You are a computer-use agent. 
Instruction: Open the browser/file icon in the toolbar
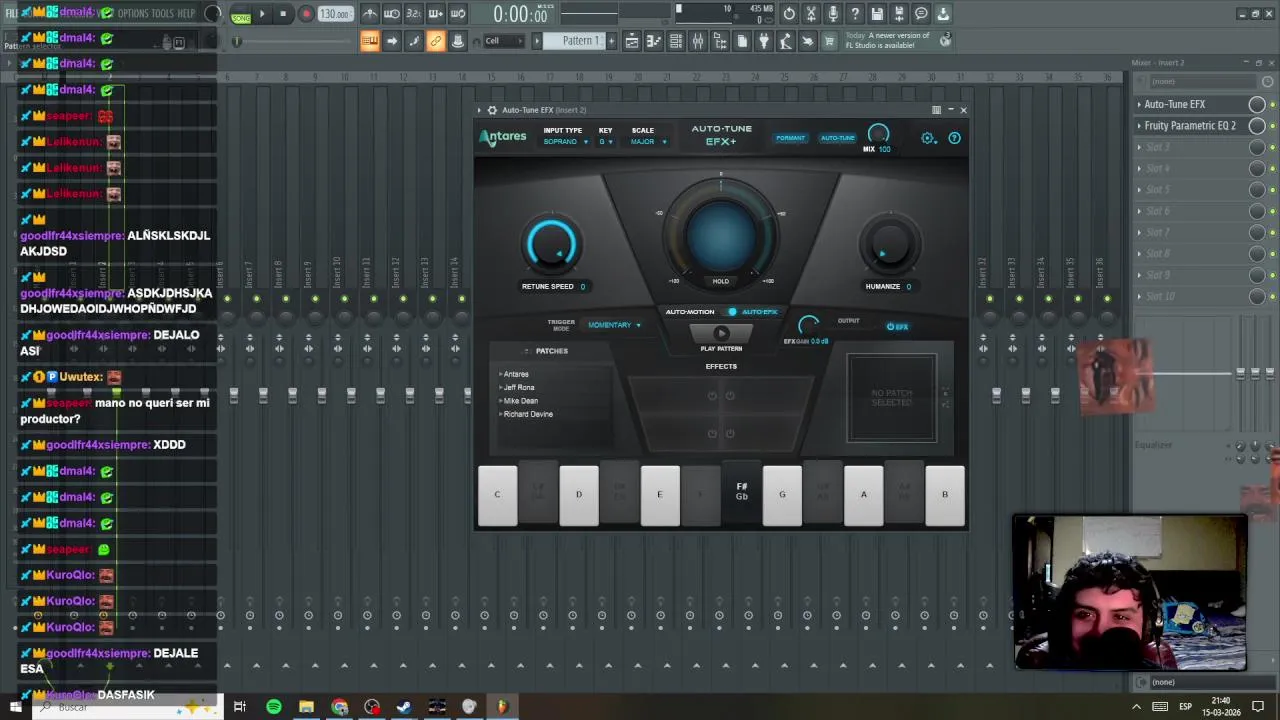coord(720,41)
